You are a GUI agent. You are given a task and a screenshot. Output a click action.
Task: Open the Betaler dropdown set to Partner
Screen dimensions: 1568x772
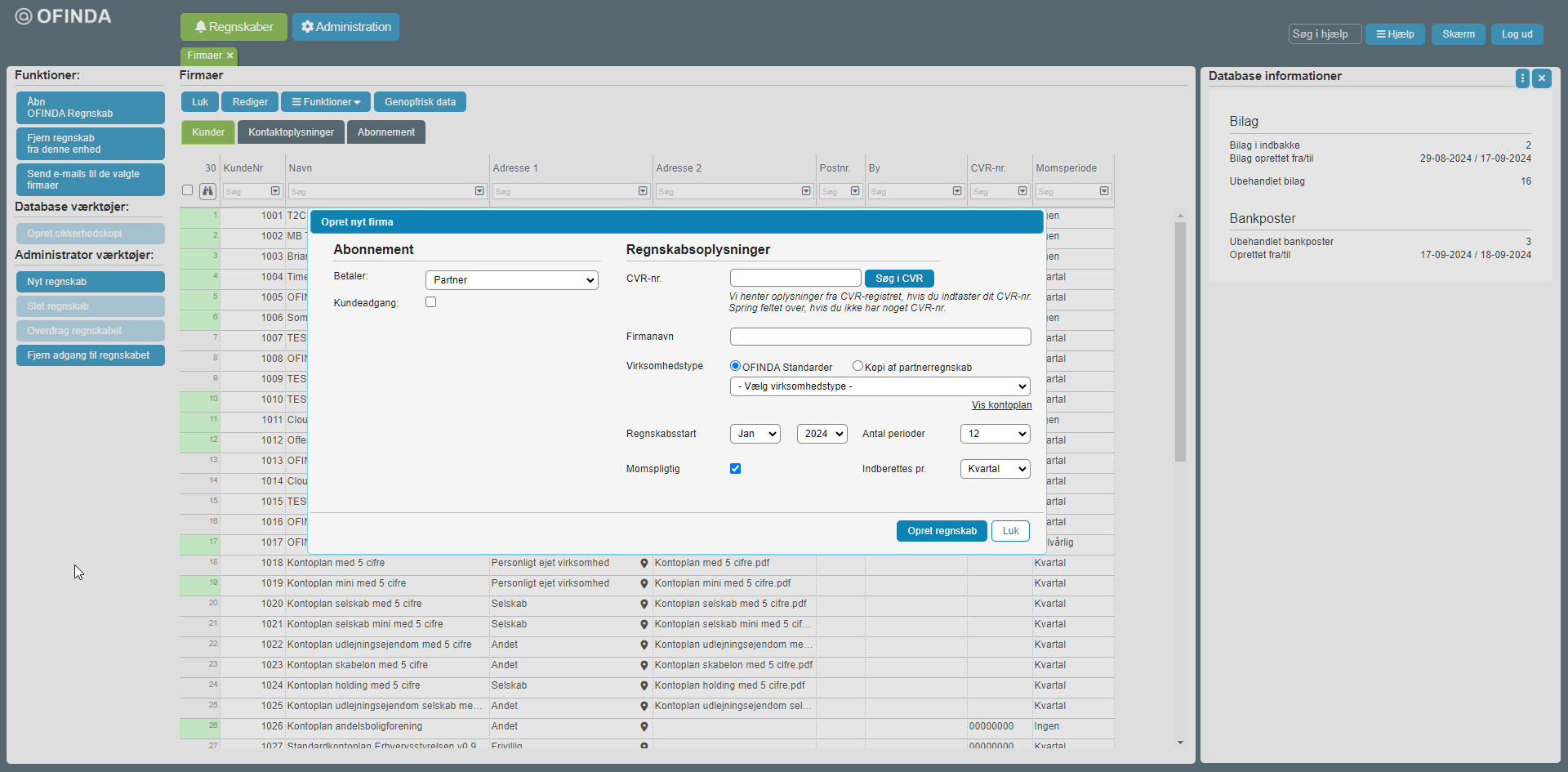coord(511,280)
